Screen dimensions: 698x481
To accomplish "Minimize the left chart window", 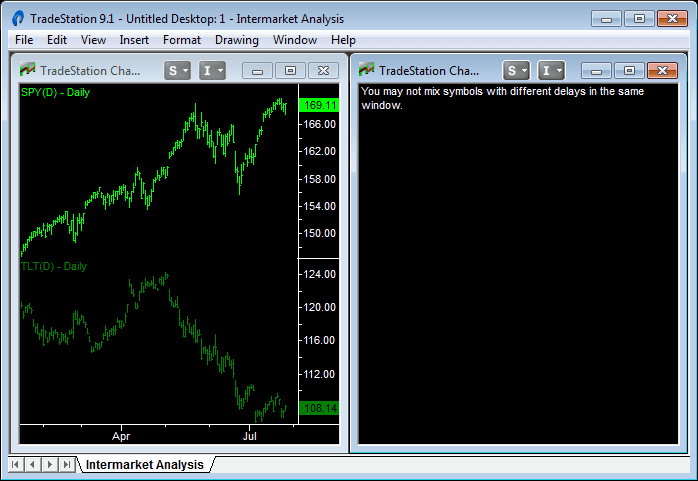I will [257, 70].
